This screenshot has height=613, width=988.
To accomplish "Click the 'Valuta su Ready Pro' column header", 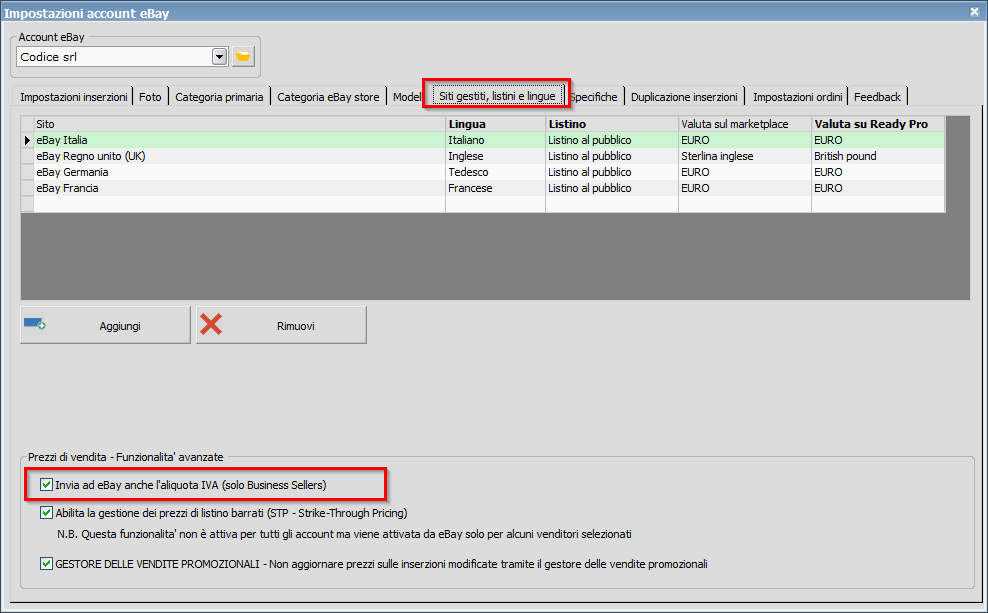I will coord(878,124).
